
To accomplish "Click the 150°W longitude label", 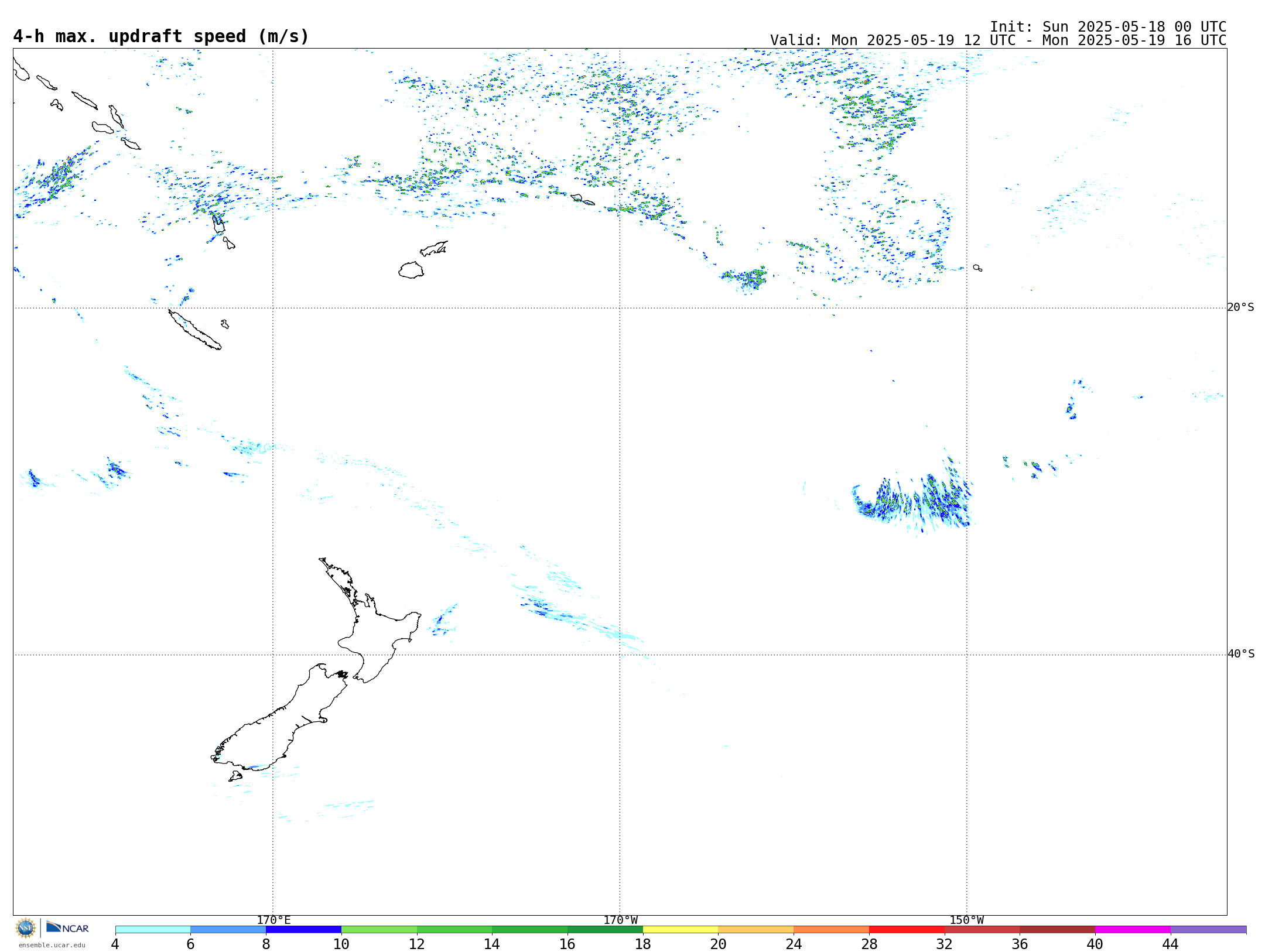I will point(967,920).
